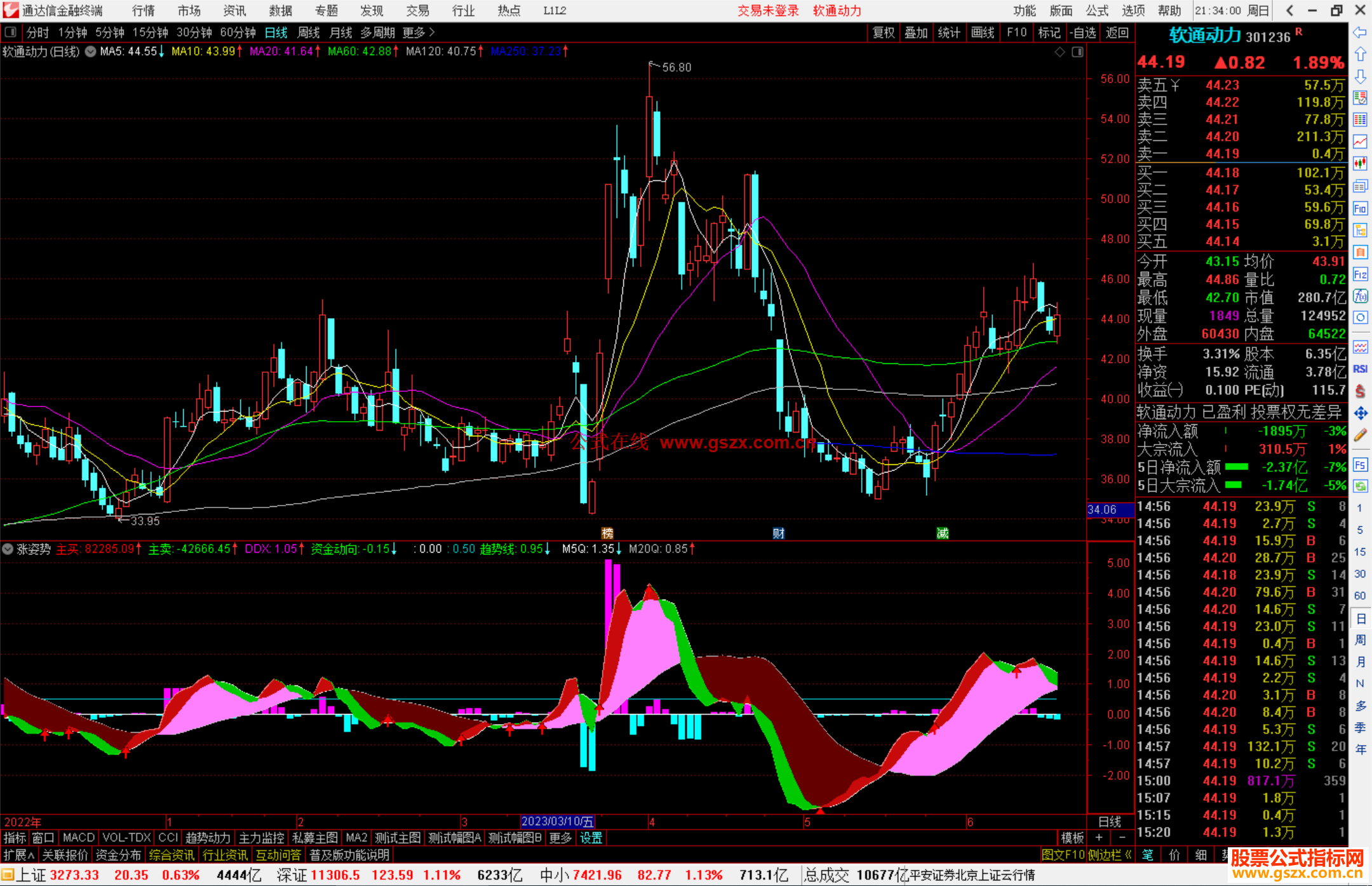This screenshot has width=1372, height=886.
Task: Open the dropdown beside 张姿势 indicator
Action: [8, 549]
